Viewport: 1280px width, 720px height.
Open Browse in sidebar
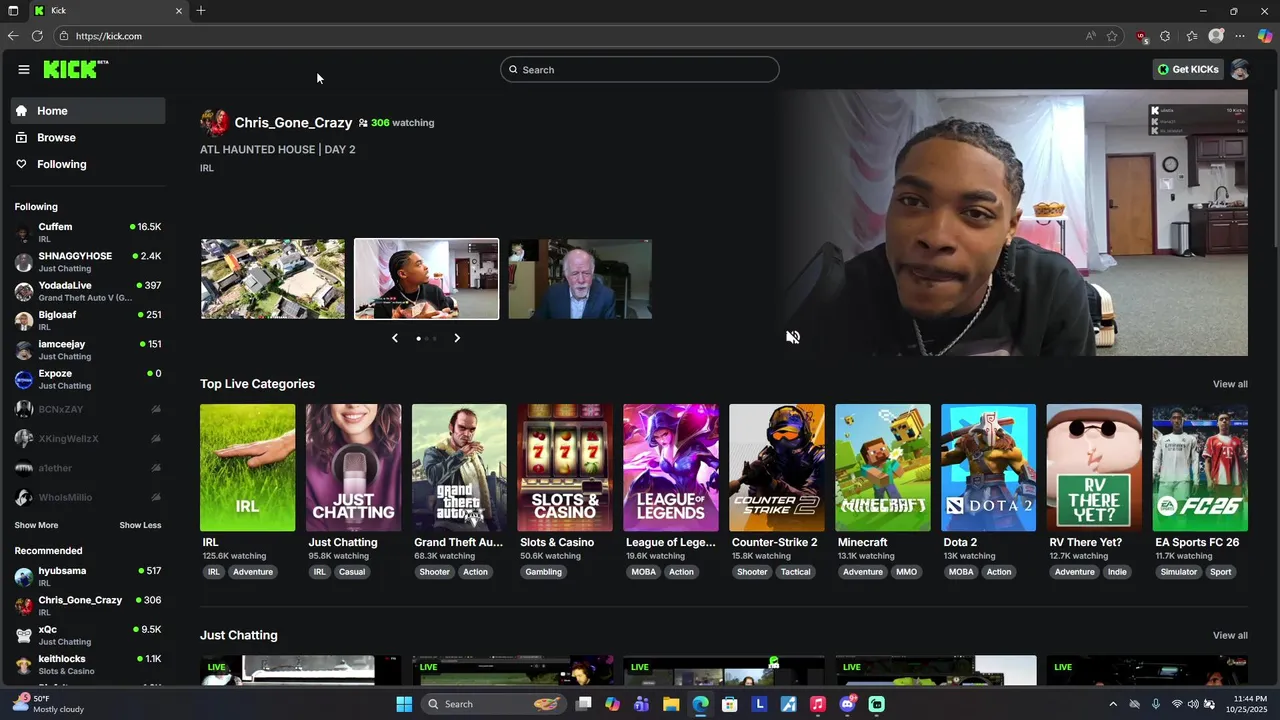click(x=88, y=137)
